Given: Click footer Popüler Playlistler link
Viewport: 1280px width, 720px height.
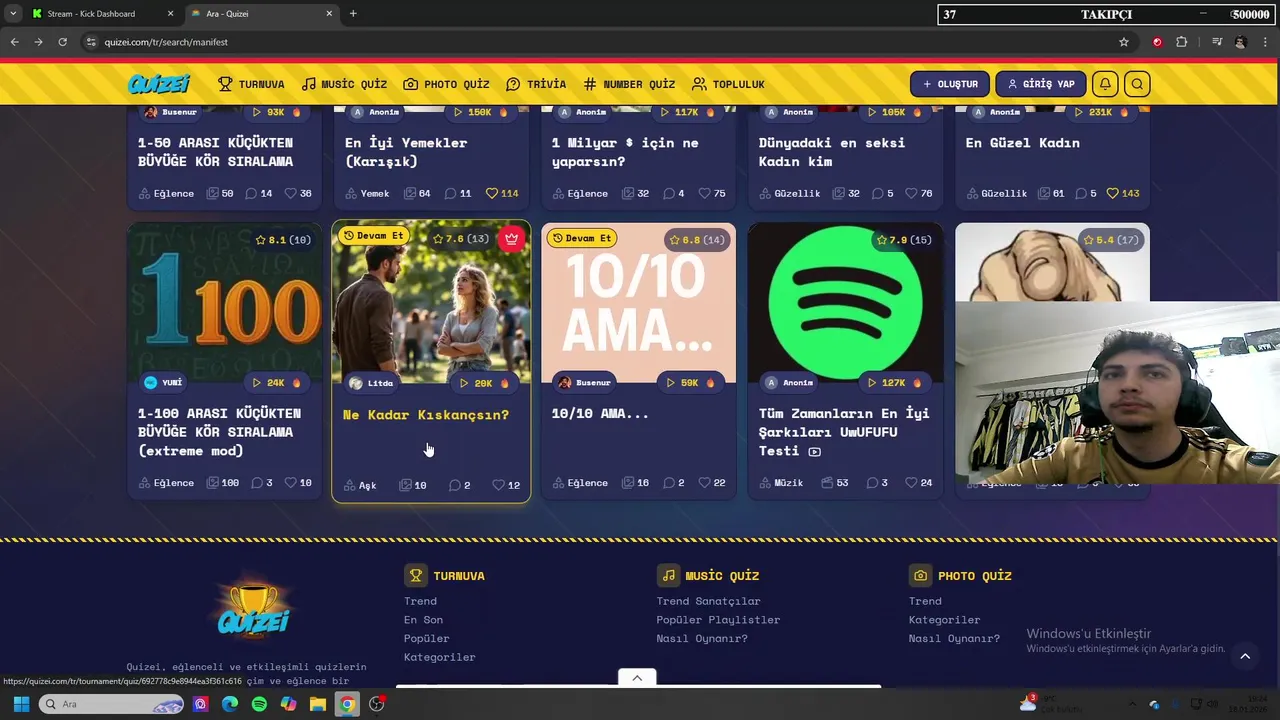Looking at the screenshot, I should pyautogui.click(x=718, y=620).
